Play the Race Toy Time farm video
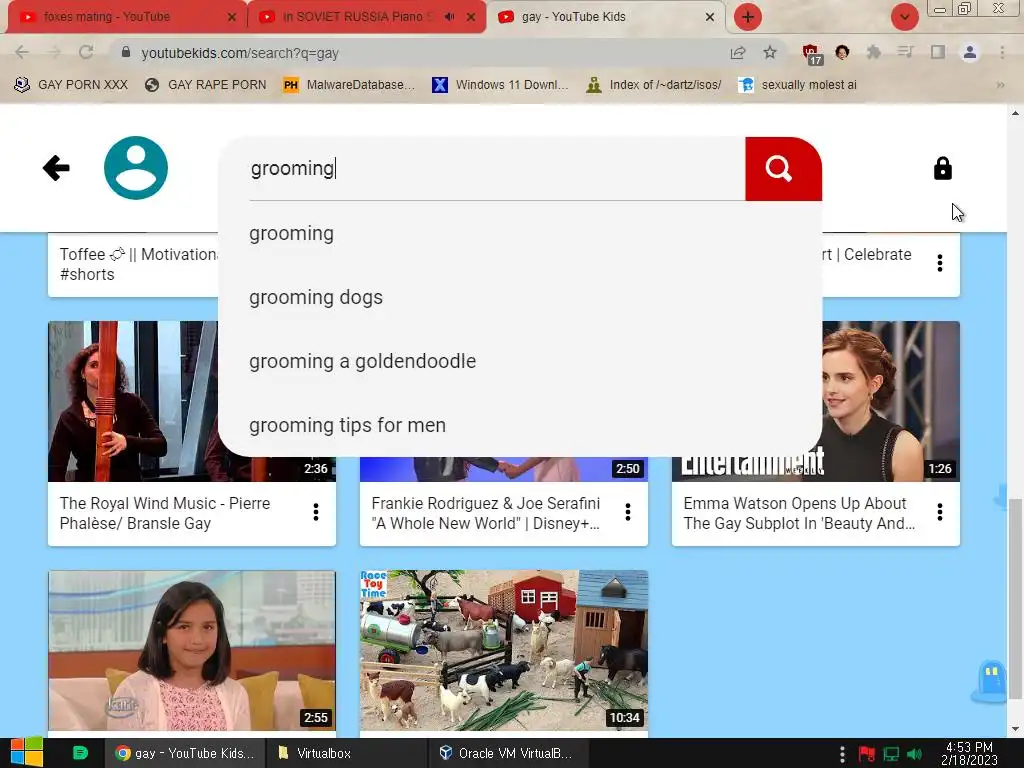The image size is (1024, 768). (x=504, y=650)
